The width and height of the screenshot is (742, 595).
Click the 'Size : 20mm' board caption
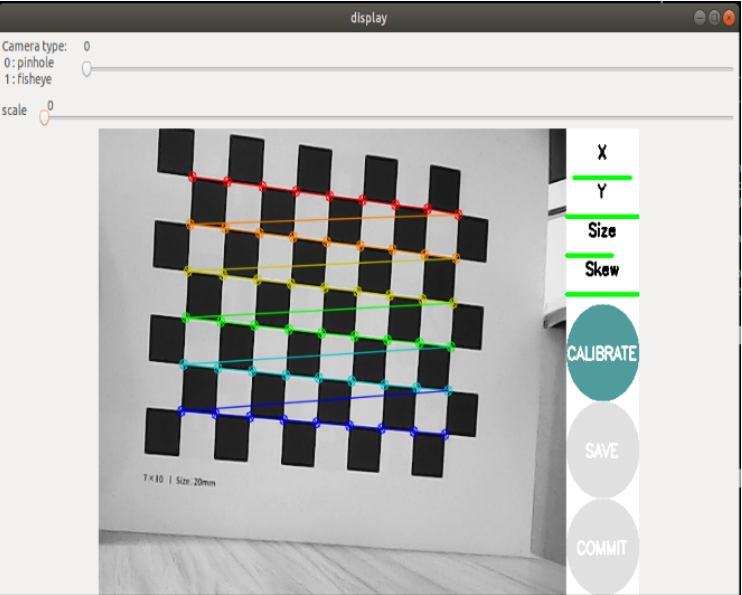pyautogui.click(x=195, y=481)
